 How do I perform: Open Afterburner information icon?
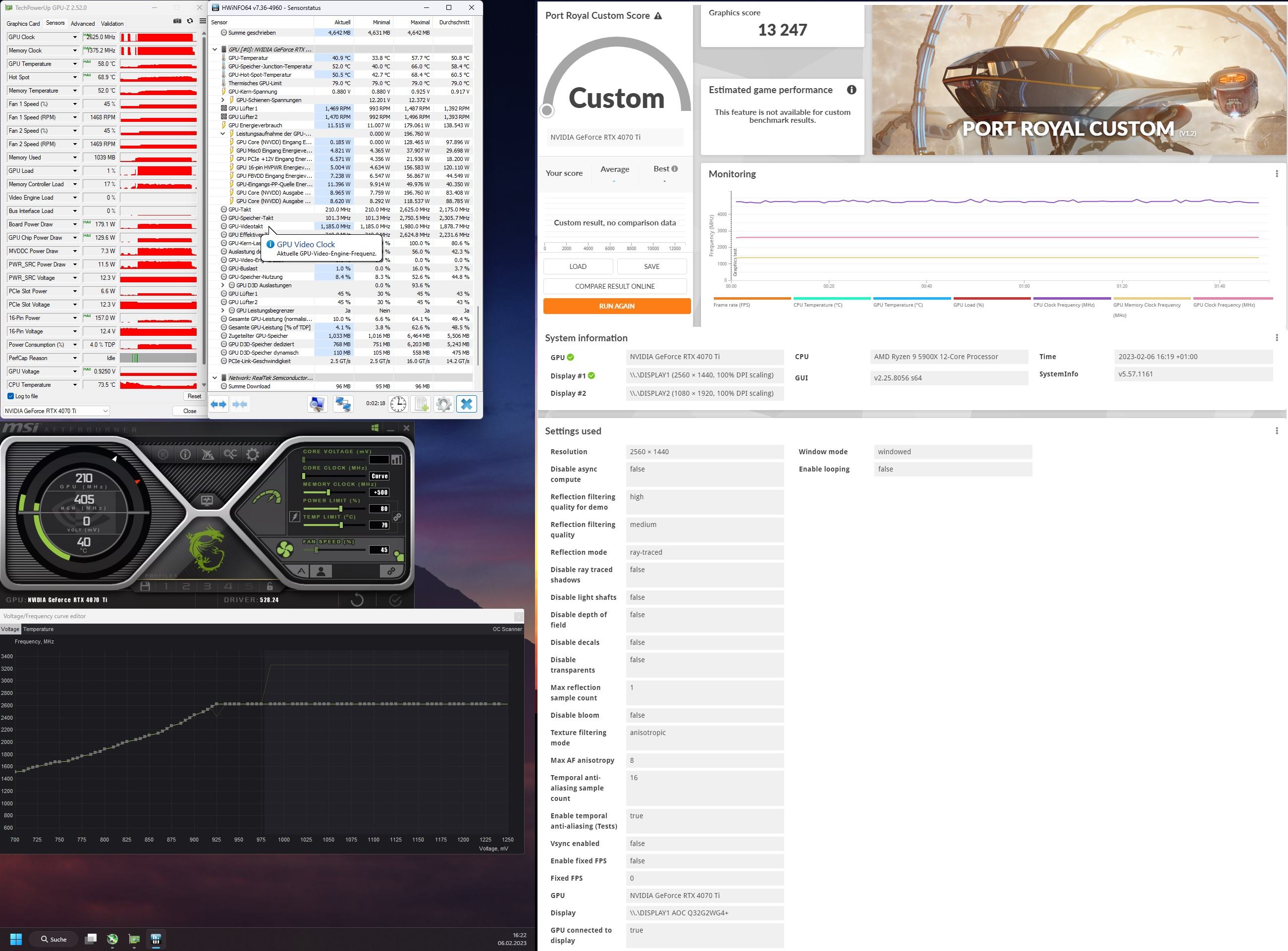coord(185,454)
